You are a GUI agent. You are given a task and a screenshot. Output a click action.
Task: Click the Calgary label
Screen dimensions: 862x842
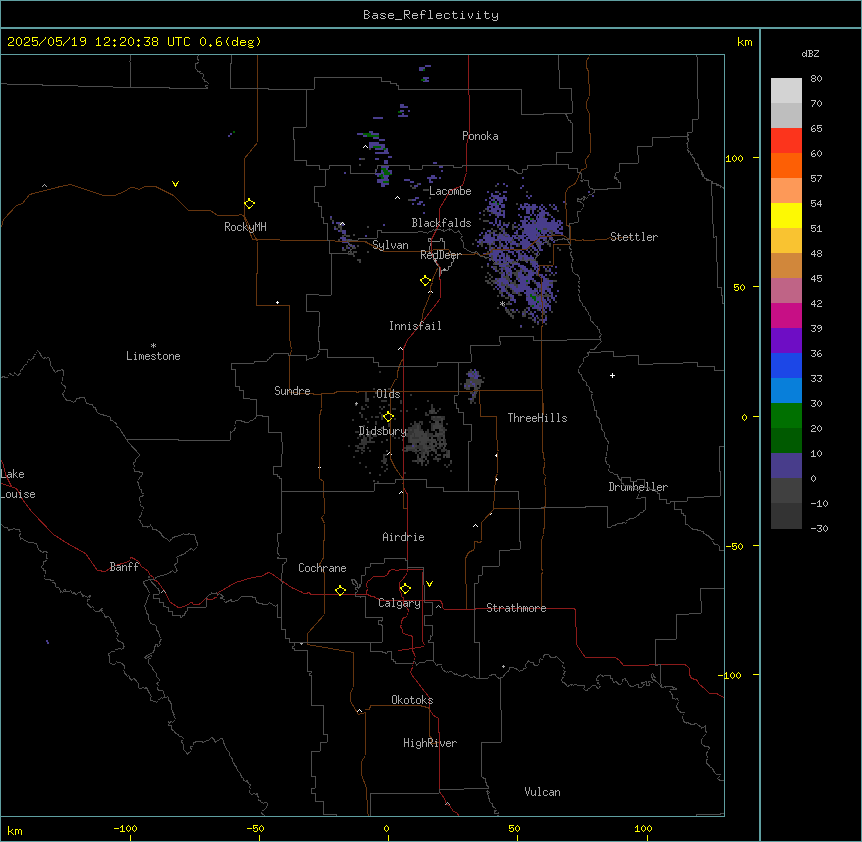[x=400, y=603]
